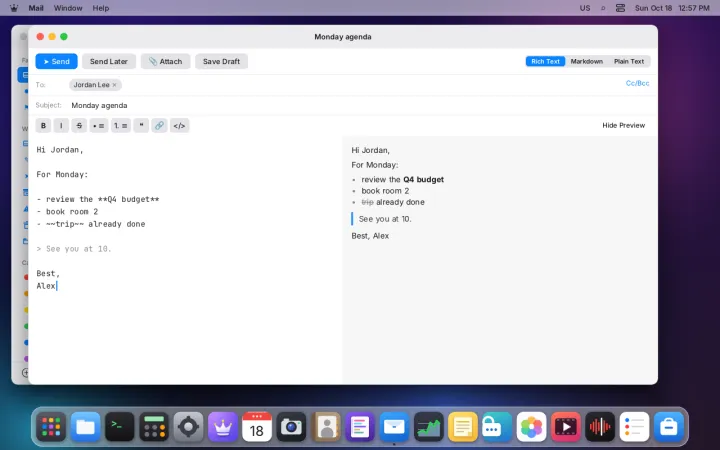Open the Mail menu in the menu bar
Image resolution: width=720 pixels, height=450 pixels.
click(36, 8)
